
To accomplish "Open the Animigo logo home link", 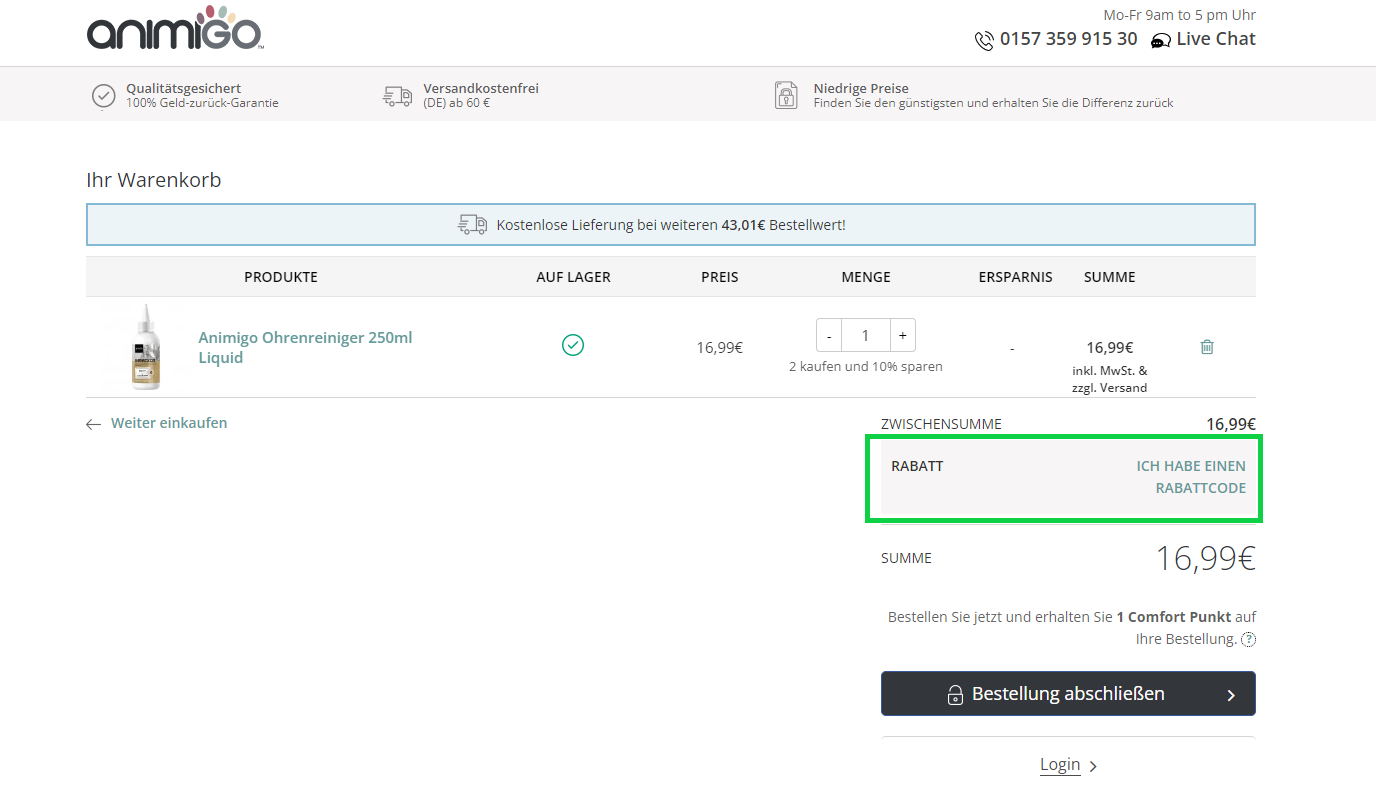I will click(175, 30).
